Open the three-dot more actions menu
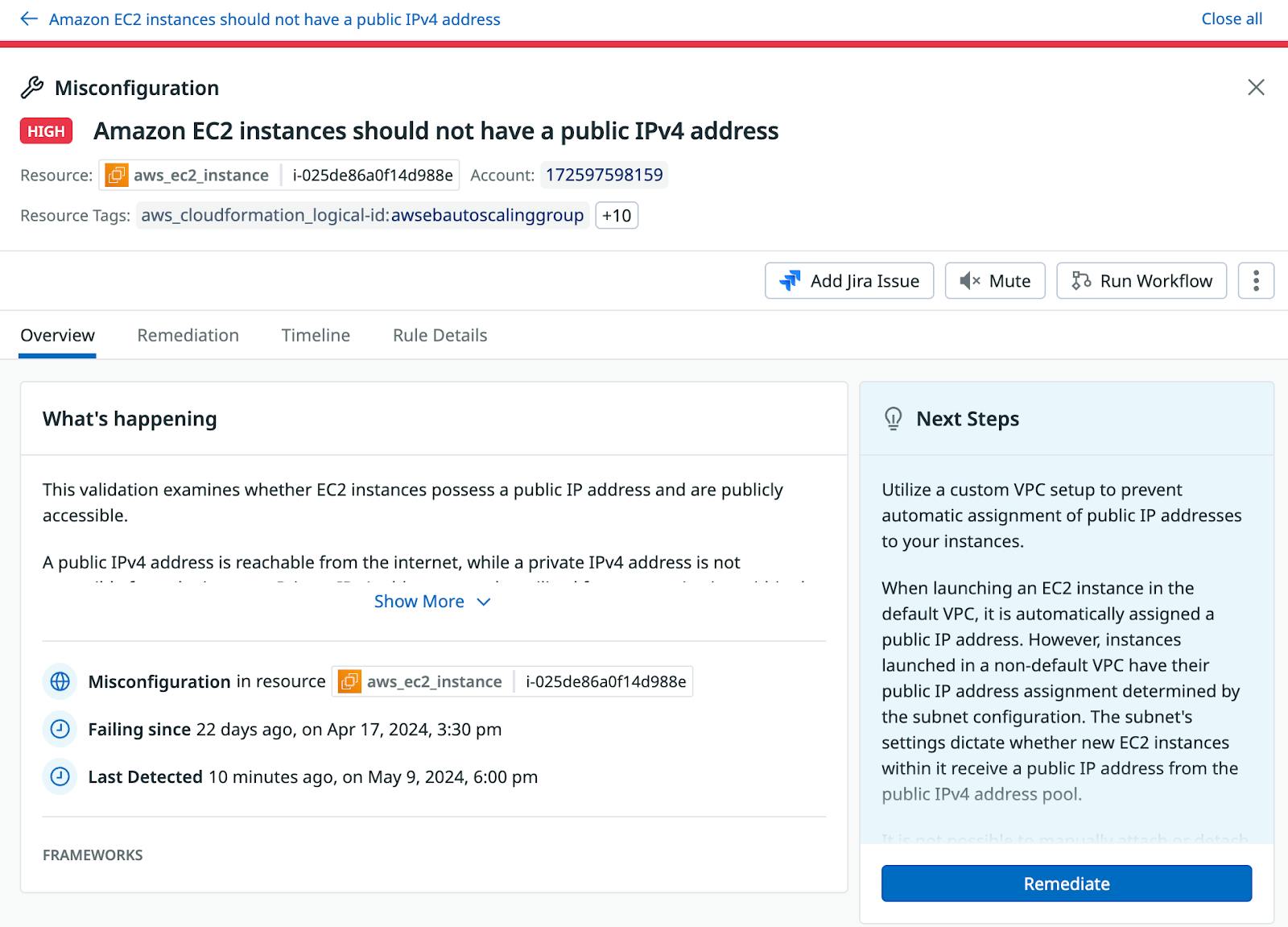The width and height of the screenshot is (1288, 927). (x=1255, y=280)
